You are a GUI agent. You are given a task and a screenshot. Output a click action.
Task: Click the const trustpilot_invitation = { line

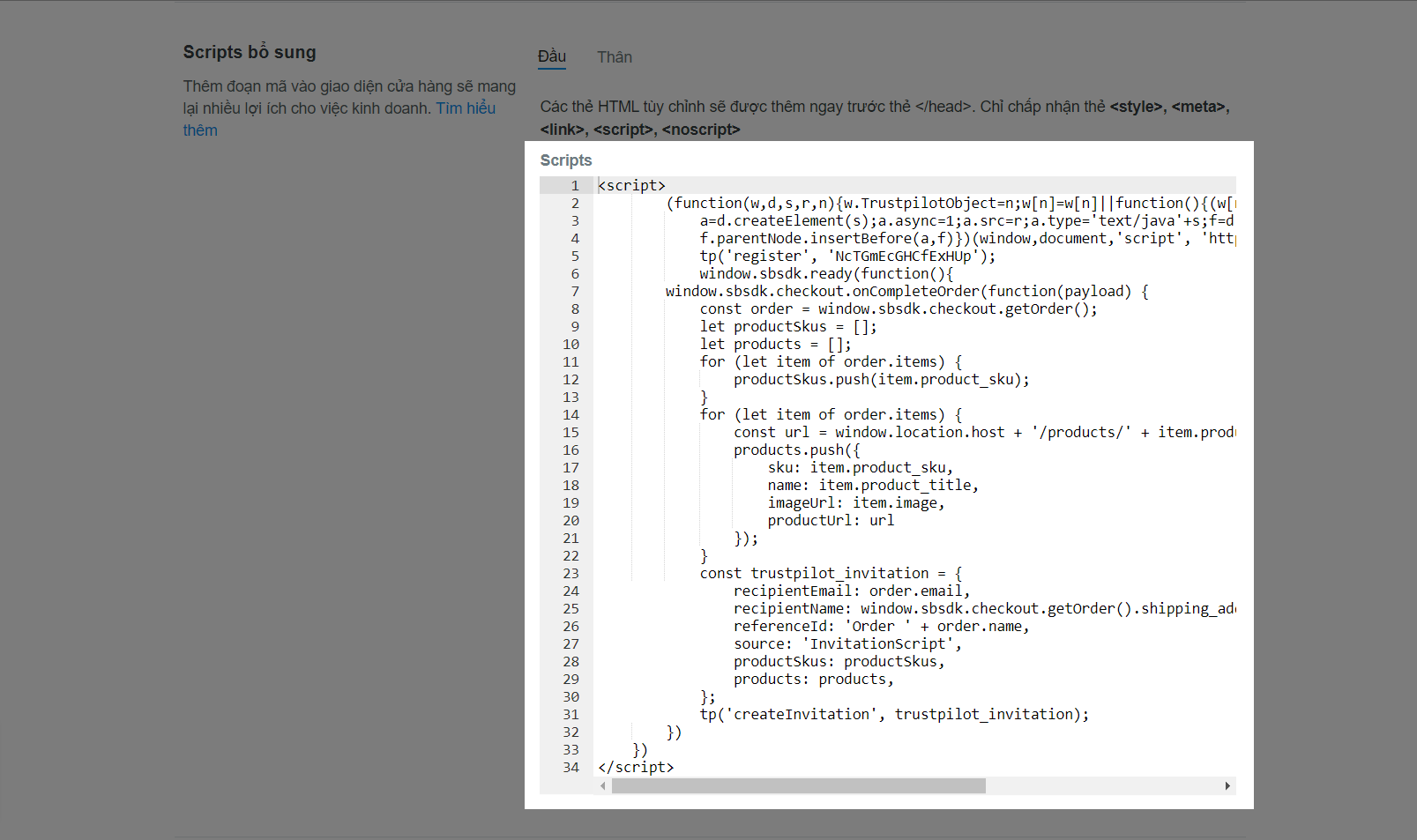pyautogui.click(x=832, y=573)
